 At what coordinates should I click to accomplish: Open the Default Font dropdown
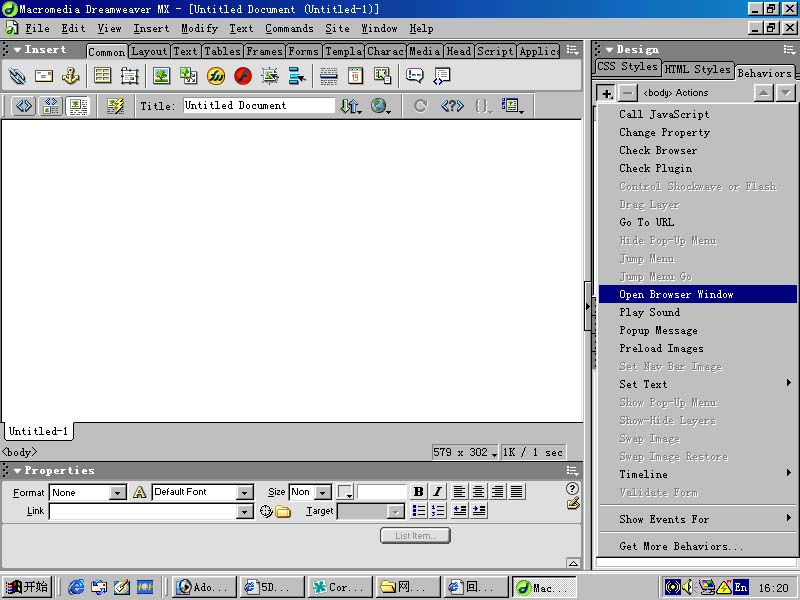[245, 493]
